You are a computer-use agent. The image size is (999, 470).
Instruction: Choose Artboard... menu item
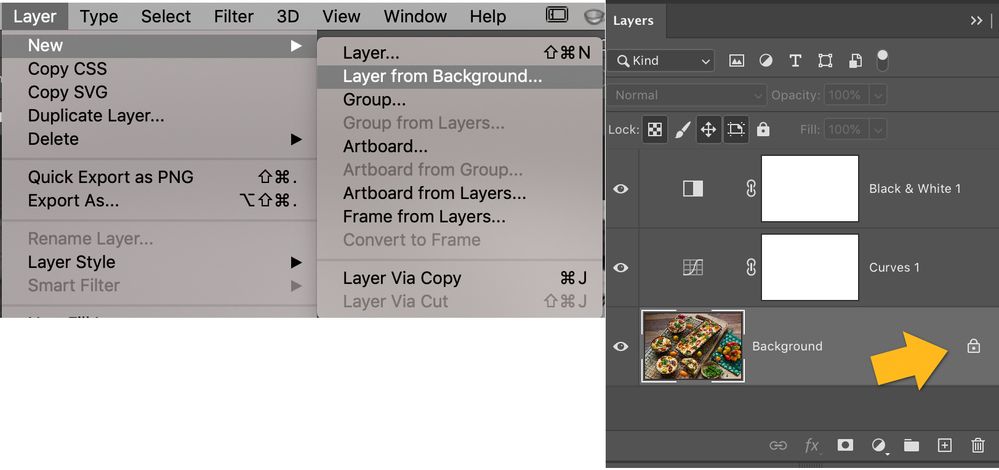(x=460, y=146)
